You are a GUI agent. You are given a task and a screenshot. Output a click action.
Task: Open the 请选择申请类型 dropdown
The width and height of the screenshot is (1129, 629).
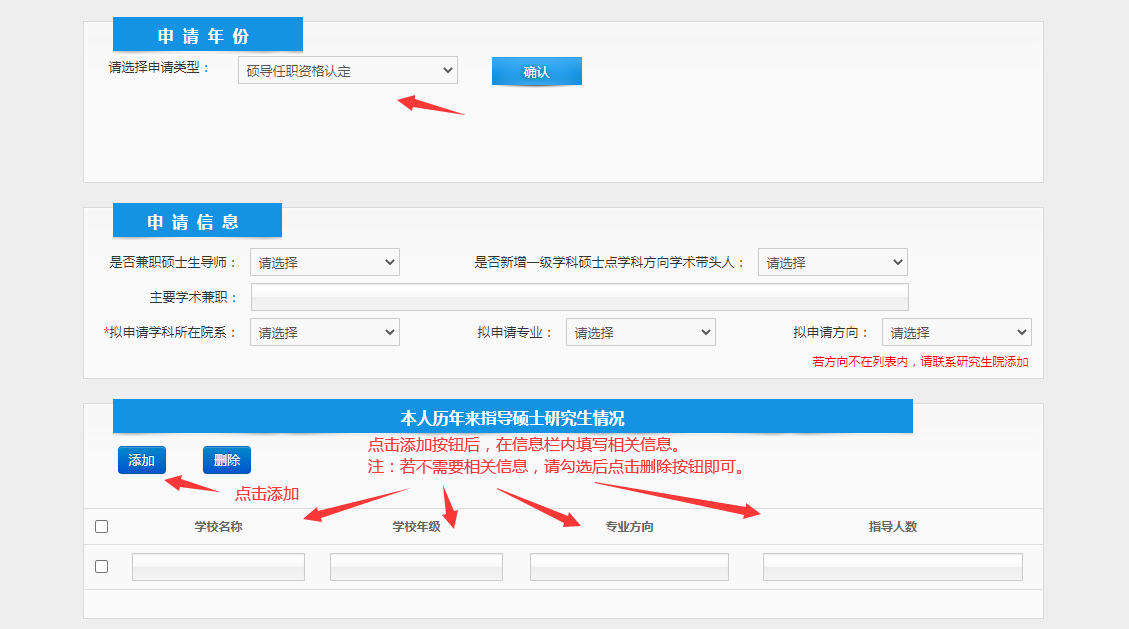click(347, 71)
